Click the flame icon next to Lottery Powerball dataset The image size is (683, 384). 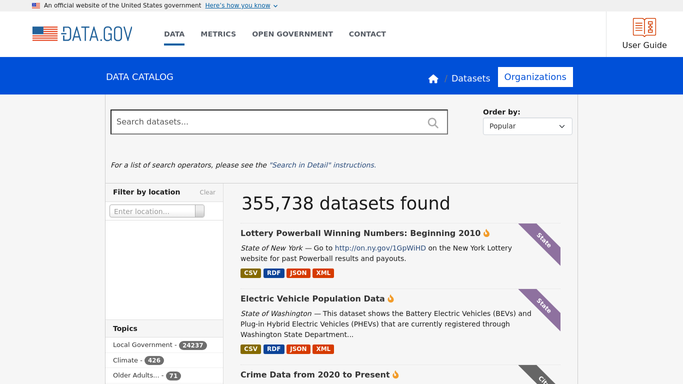(487, 233)
